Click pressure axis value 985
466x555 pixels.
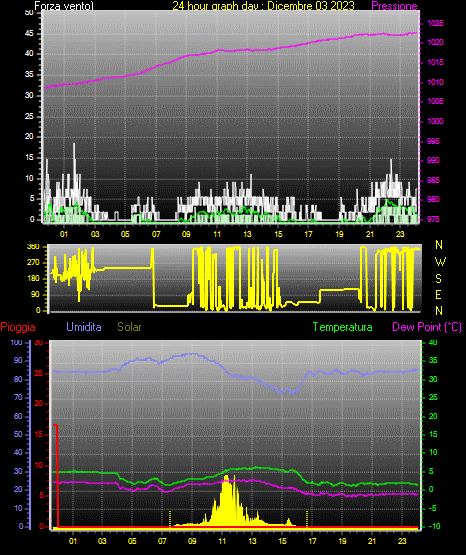(x=433, y=180)
